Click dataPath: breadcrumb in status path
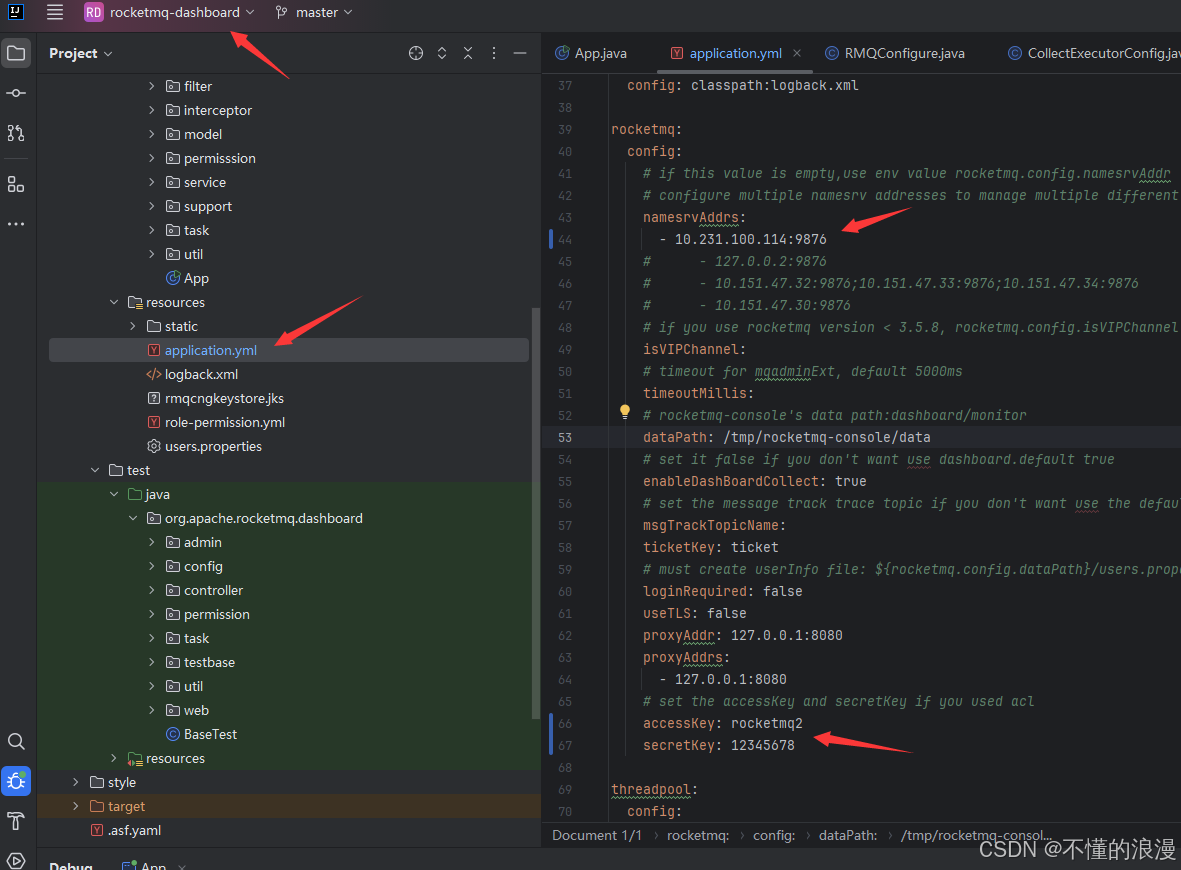This screenshot has width=1181, height=870. [847, 835]
